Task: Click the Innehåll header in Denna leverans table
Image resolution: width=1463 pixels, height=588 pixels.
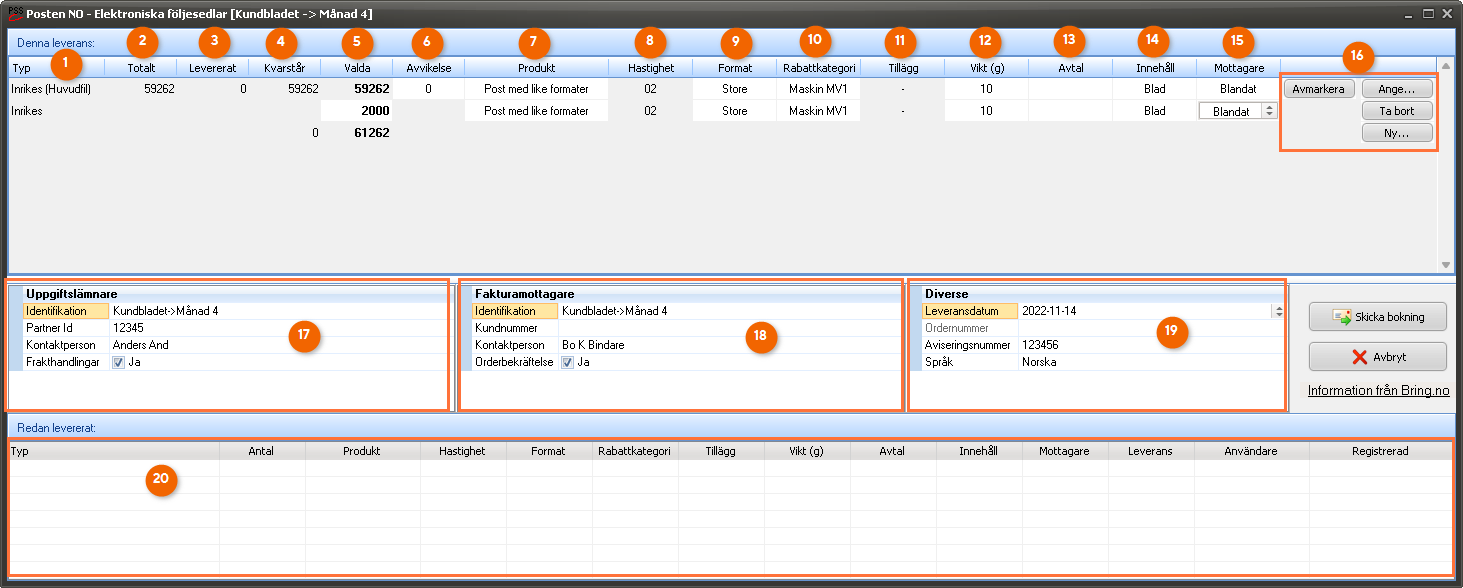Action: click(1154, 68)
